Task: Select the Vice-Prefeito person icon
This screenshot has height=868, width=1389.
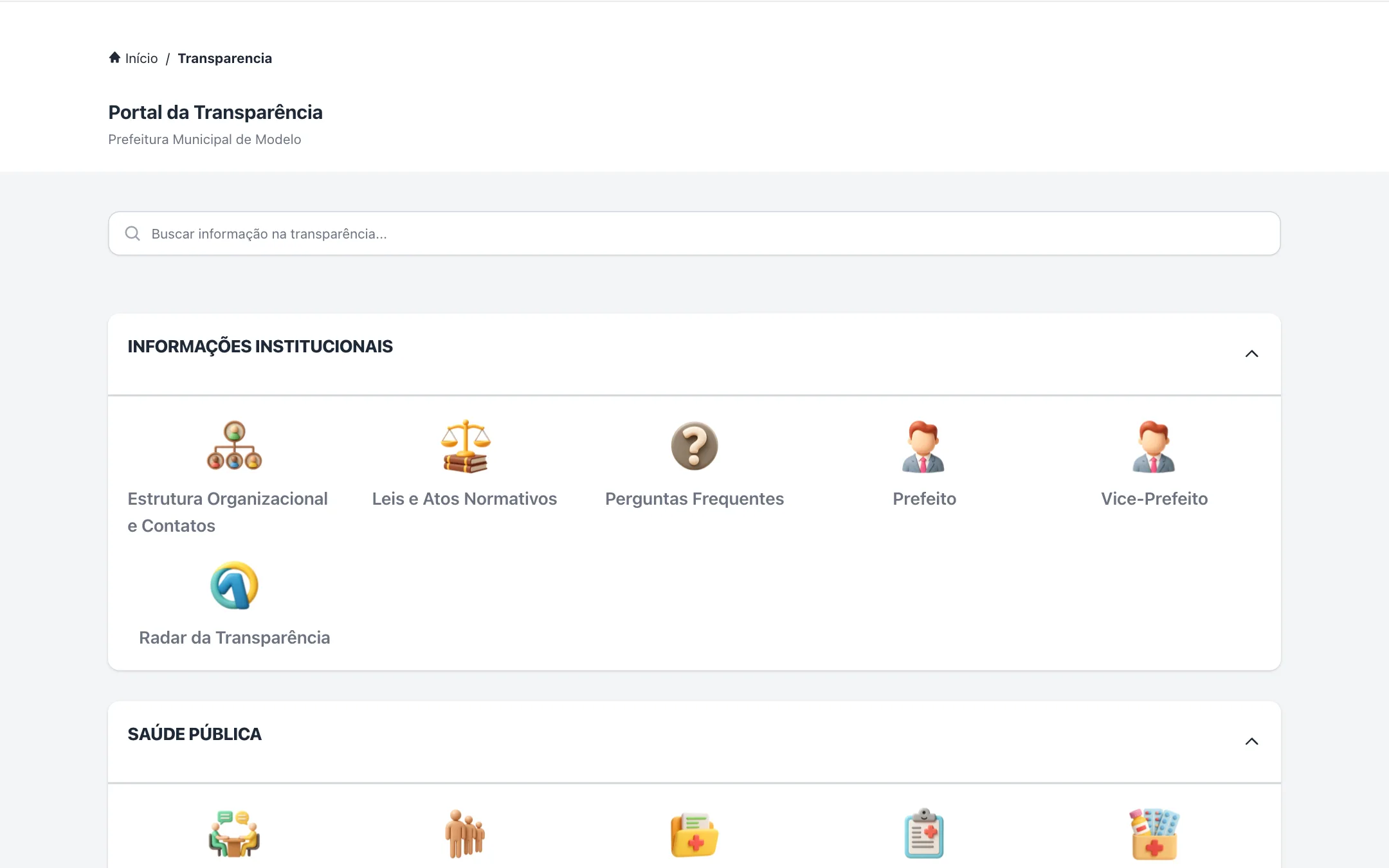Action: [1154, 447]
